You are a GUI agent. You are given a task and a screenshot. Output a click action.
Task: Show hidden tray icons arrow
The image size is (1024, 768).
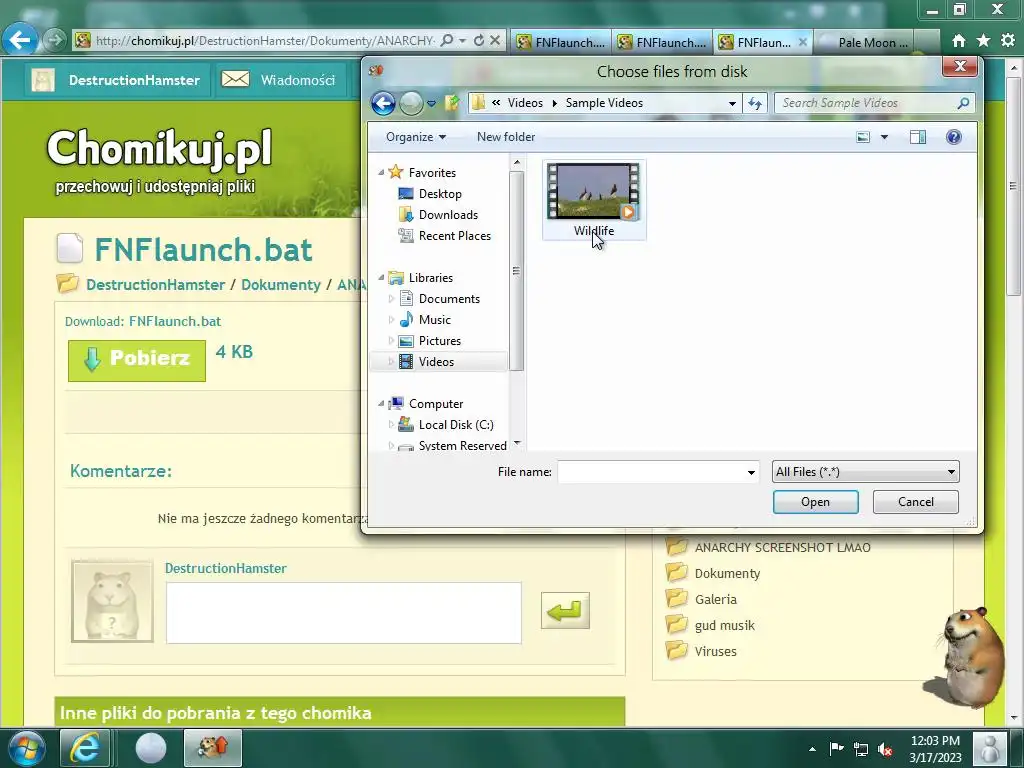click(812, 750)
